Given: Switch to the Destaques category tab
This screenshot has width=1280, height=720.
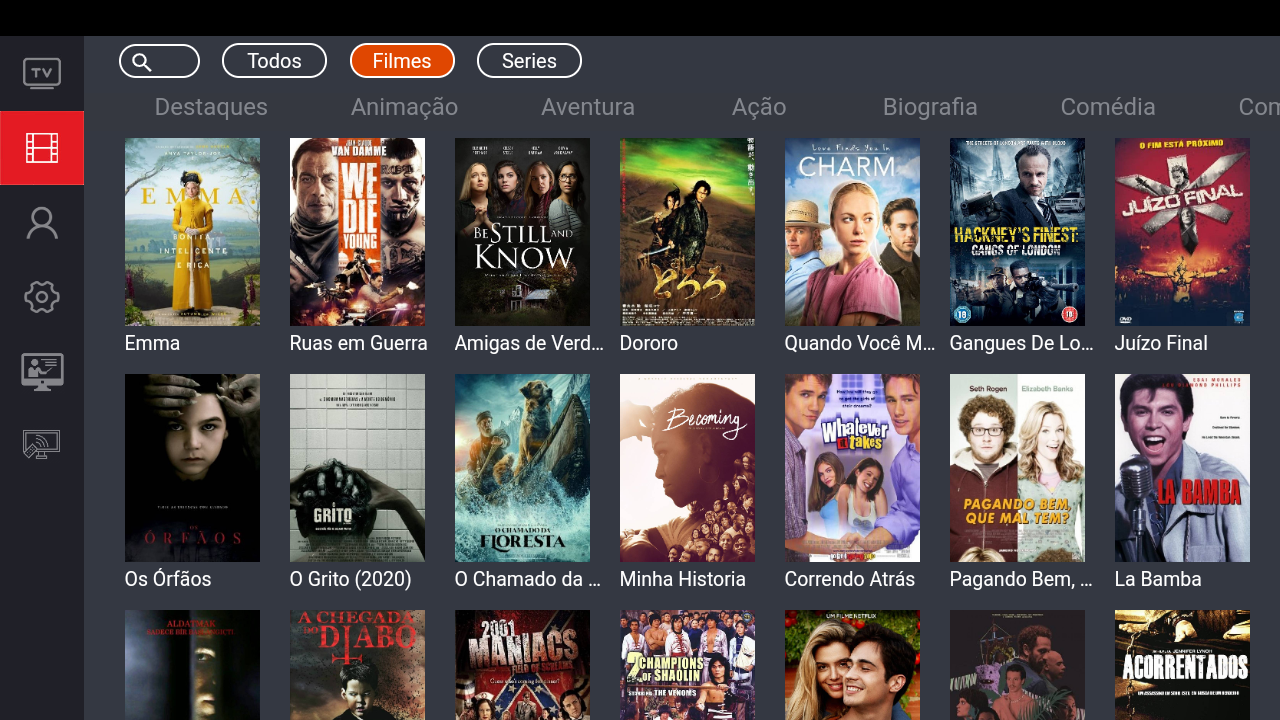Looking at the screenshot, I should pyautogui.click(x=211, y=107).
